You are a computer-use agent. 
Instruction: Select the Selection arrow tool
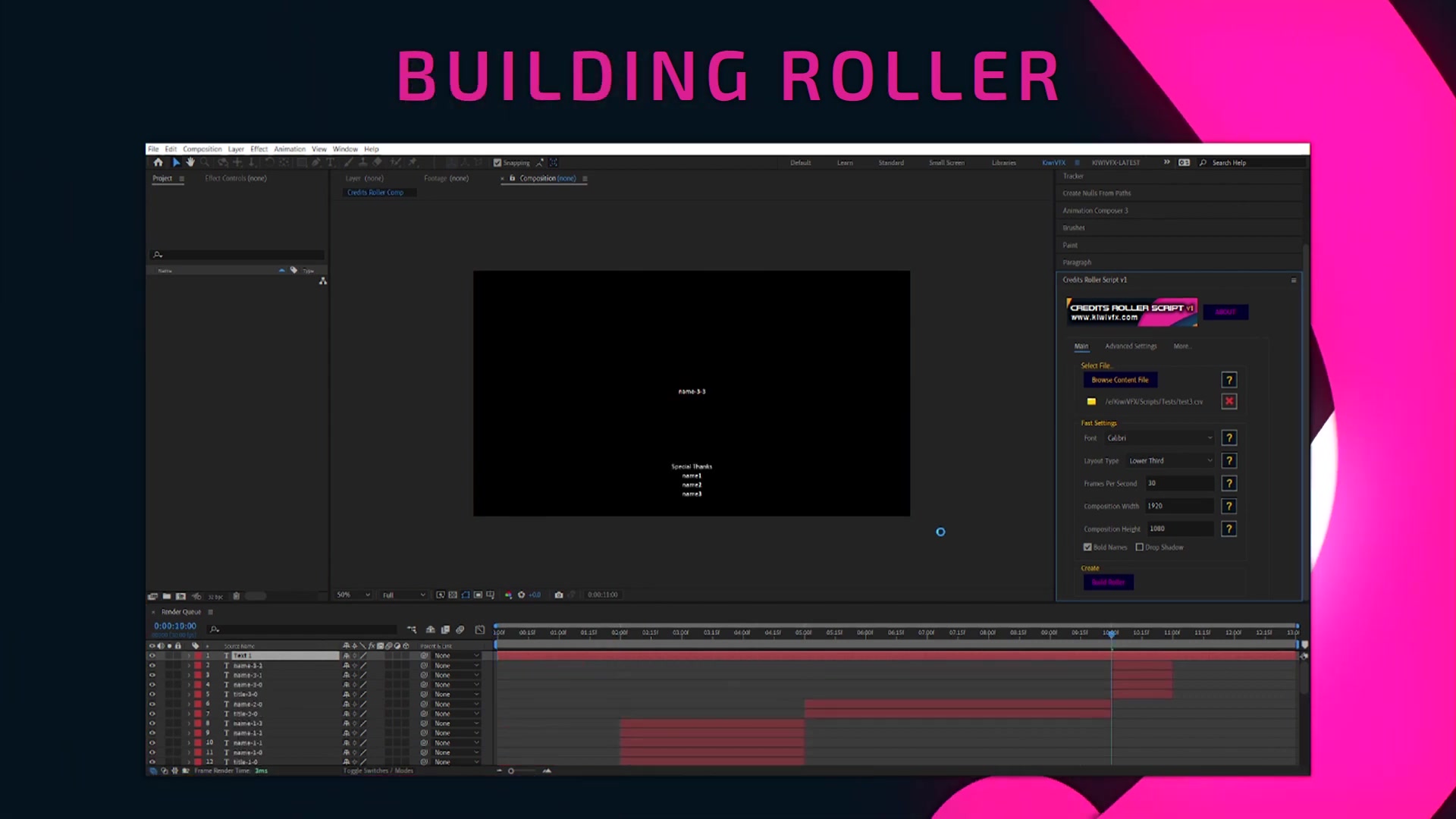(x=176, y=162)
